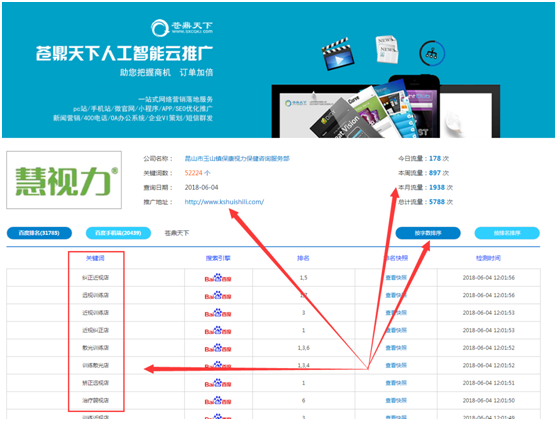Click the 苍鼎天下 circular logo in the banner
This screenshot has width=557, height=421.
pyautogui.click(x=160, y=28)
